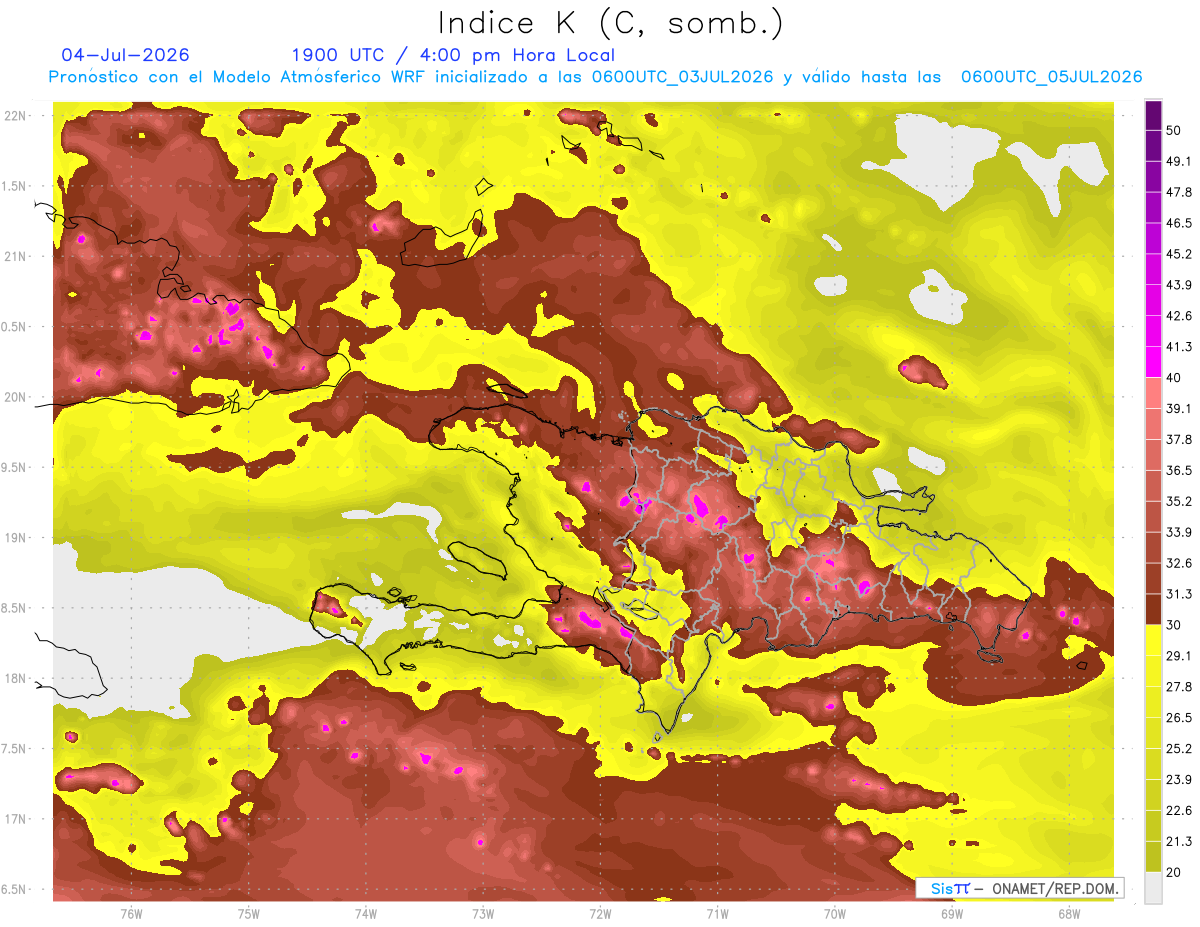Click the colorbar value "32.6"
The width and height of the screenshot is (1200, 927).
coord(1180,562)
